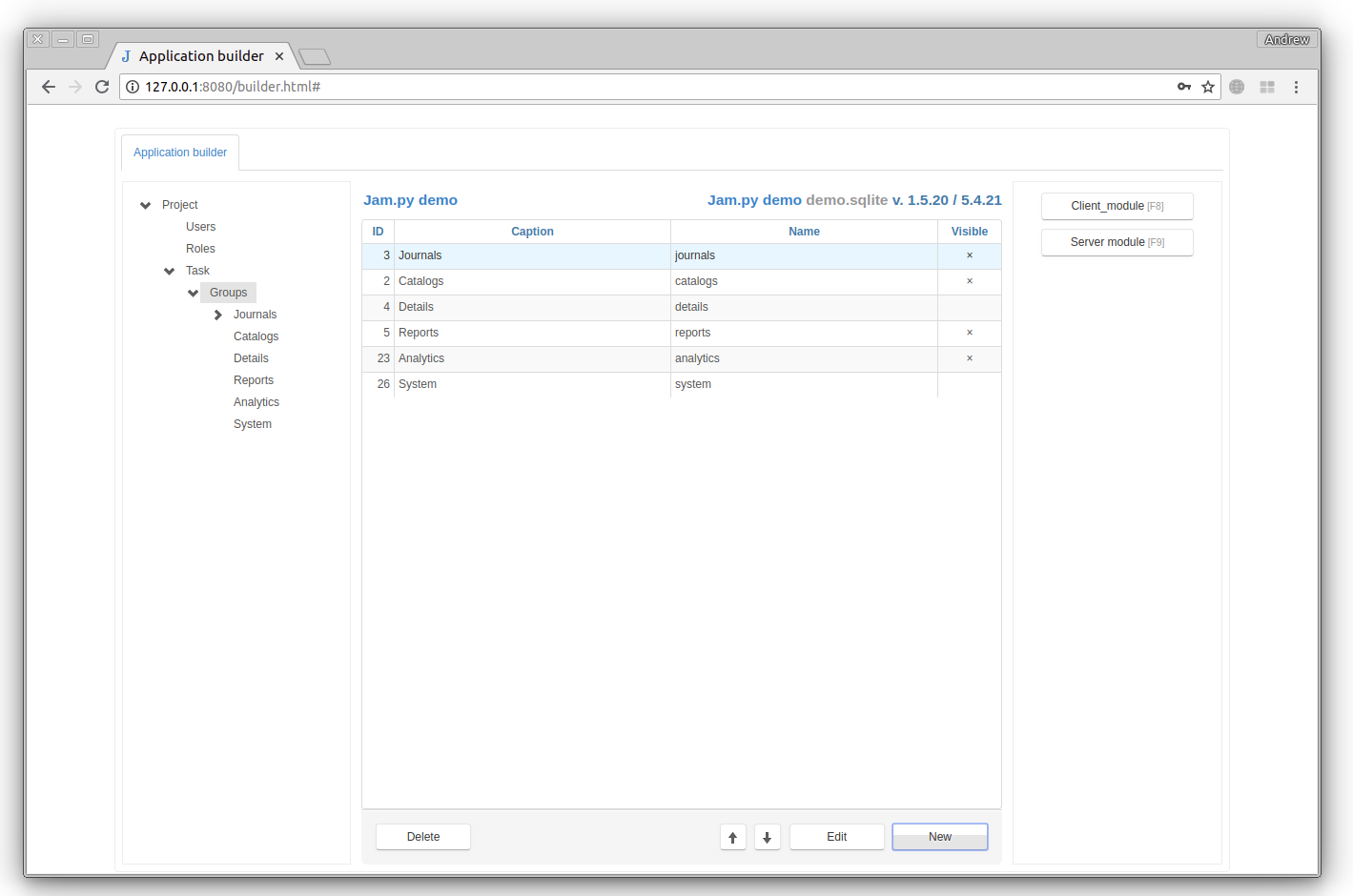This screenshot has height=896, width=1353.
Task: Toggle Visible cell for Details row
Action: [970, 307]
